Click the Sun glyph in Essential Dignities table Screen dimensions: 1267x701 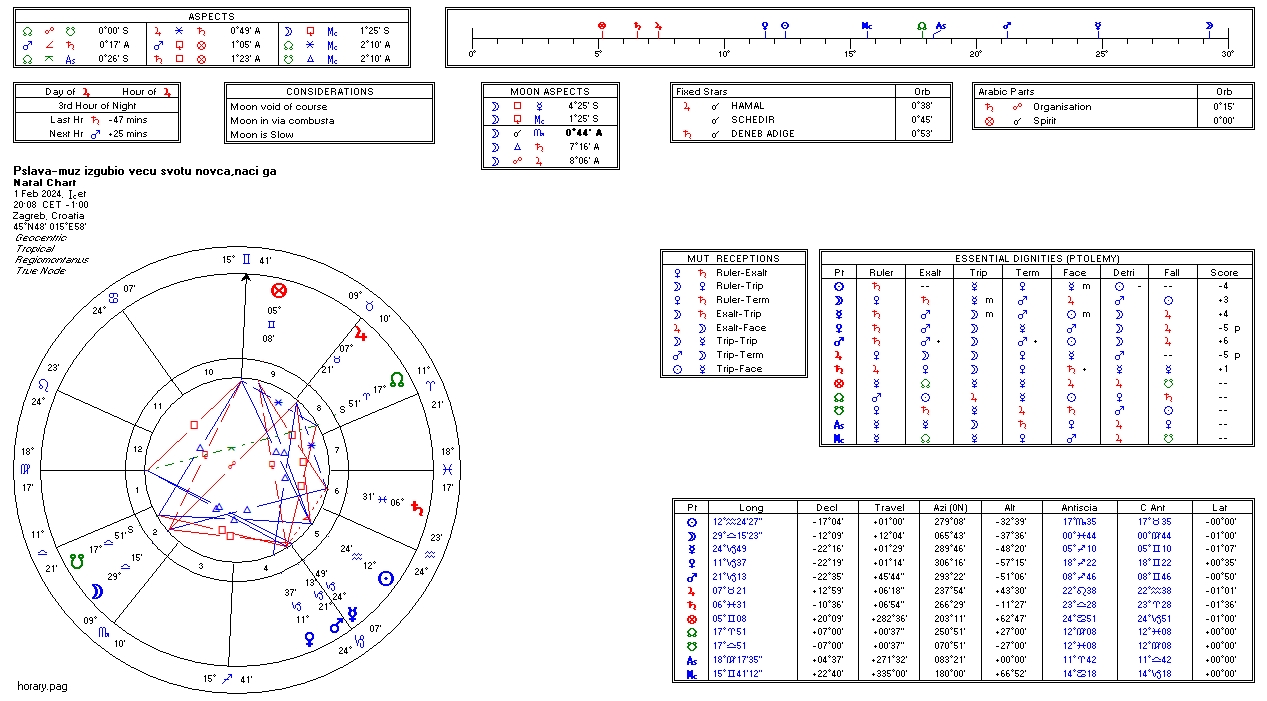coord(839,286)
